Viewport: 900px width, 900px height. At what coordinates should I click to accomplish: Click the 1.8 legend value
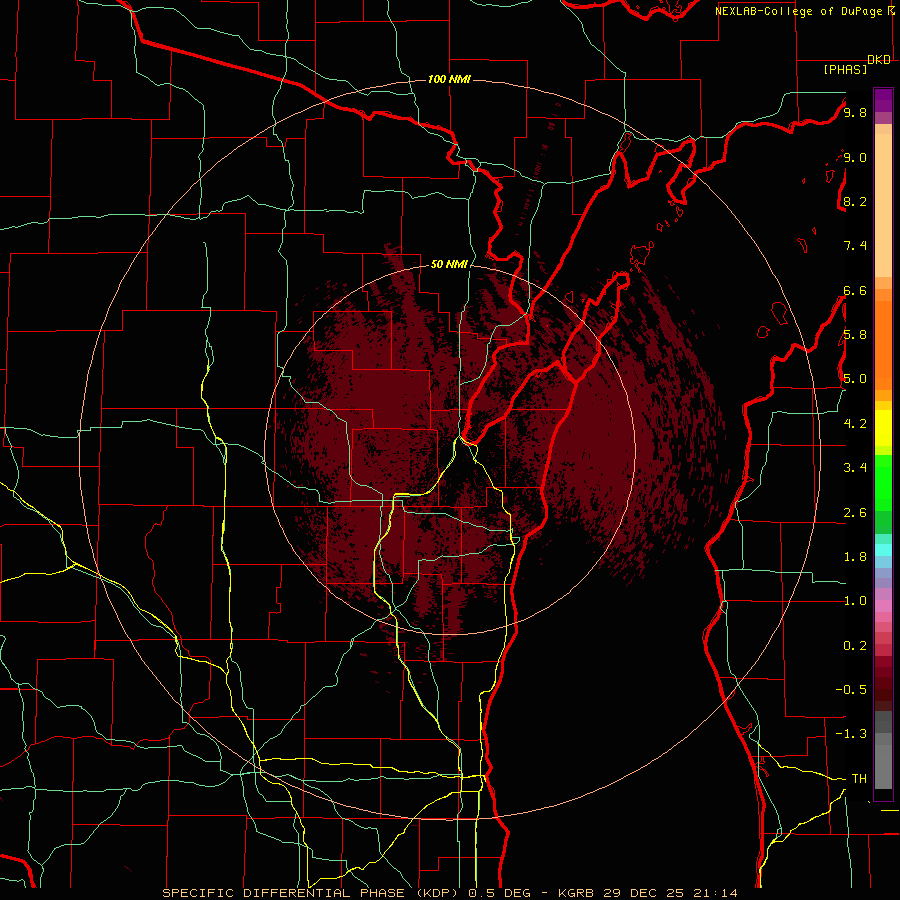[855, 557]
